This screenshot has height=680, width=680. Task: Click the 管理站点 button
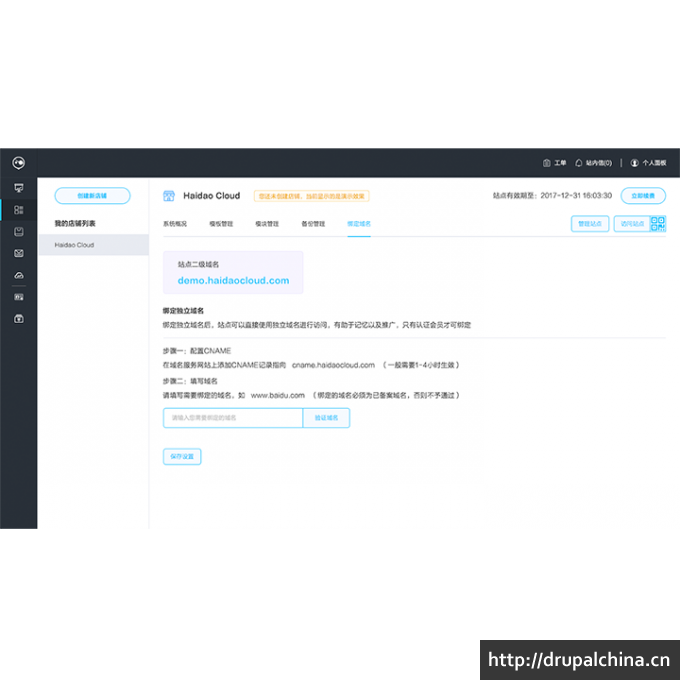click(x=590, y=224)
